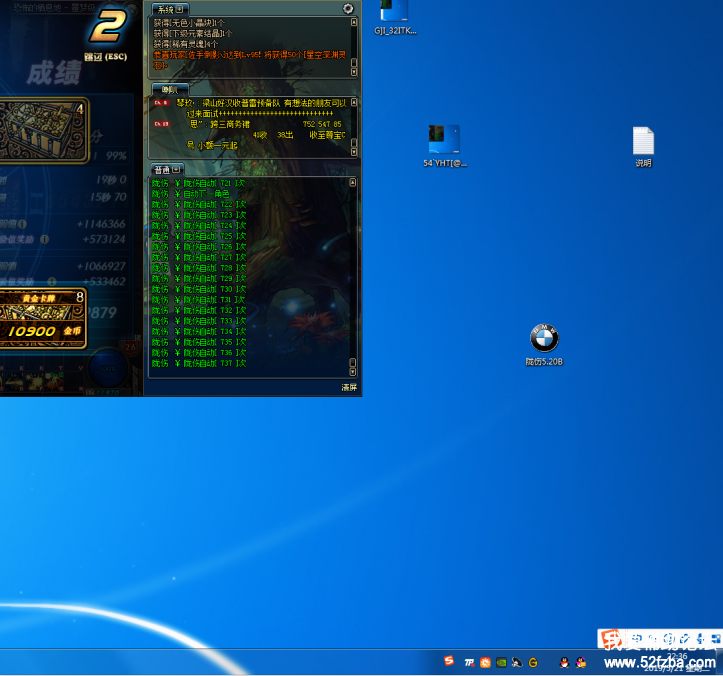Viewport: 723px width, 676px height.
Task: Click the 清屏 clear screen button
Action: click(x=349, y=387)
